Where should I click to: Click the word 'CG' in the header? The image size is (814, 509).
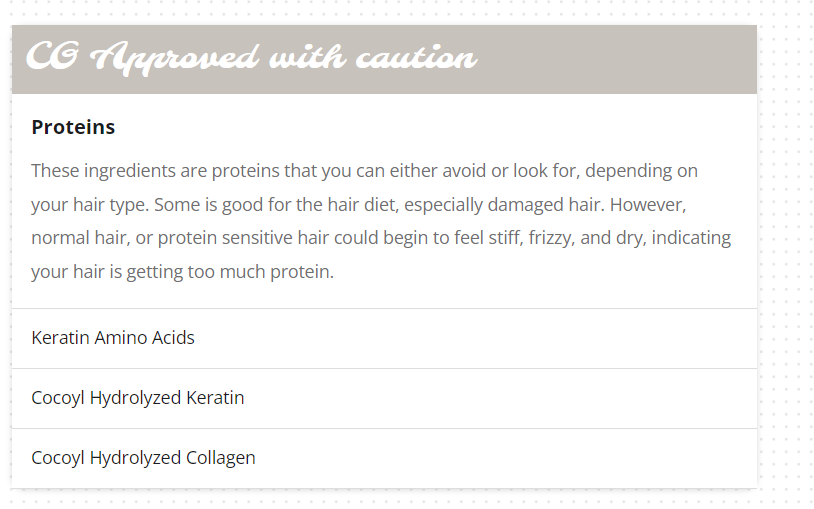(53, 56)
